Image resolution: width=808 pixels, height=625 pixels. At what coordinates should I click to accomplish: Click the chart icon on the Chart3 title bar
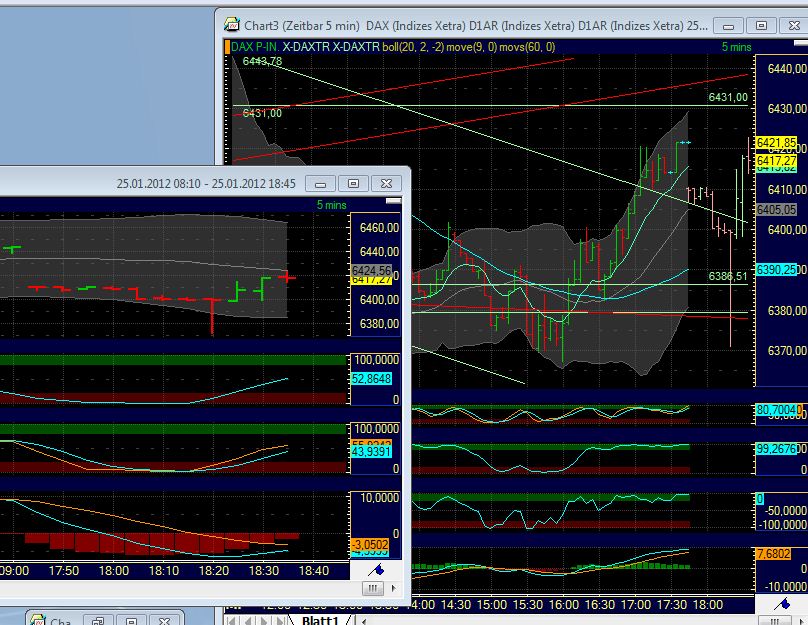[x=232, y=25]
